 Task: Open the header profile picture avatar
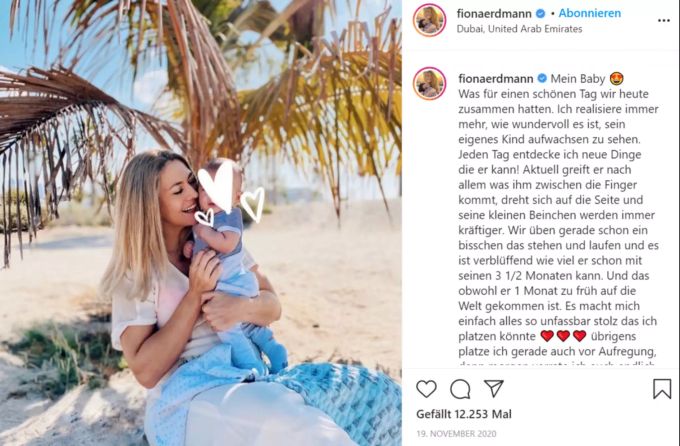tap(430, 20)
